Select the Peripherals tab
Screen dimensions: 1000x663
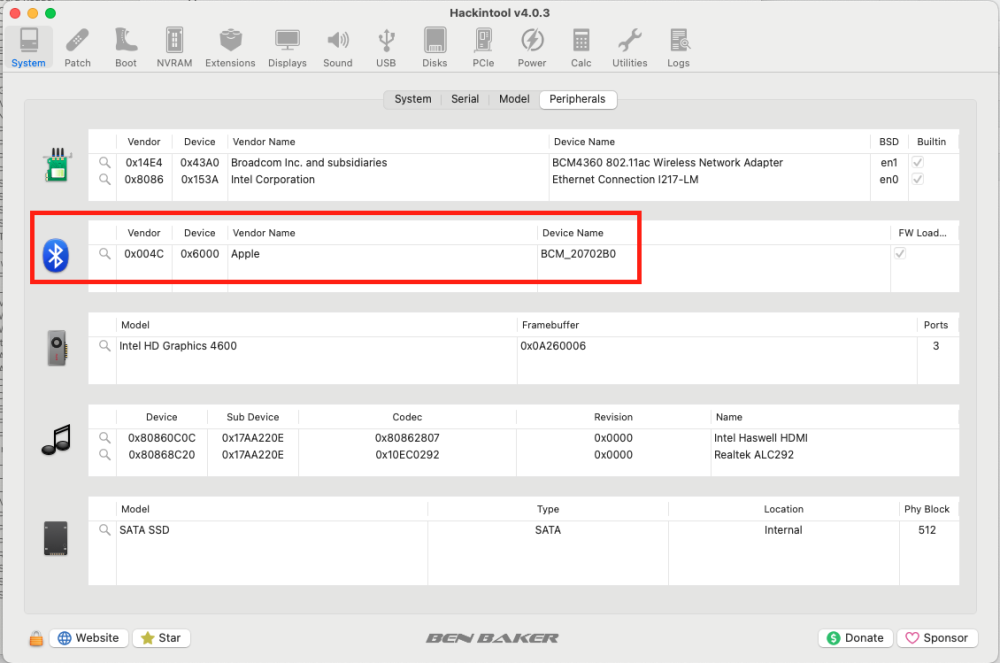click(x=578, y=99)
